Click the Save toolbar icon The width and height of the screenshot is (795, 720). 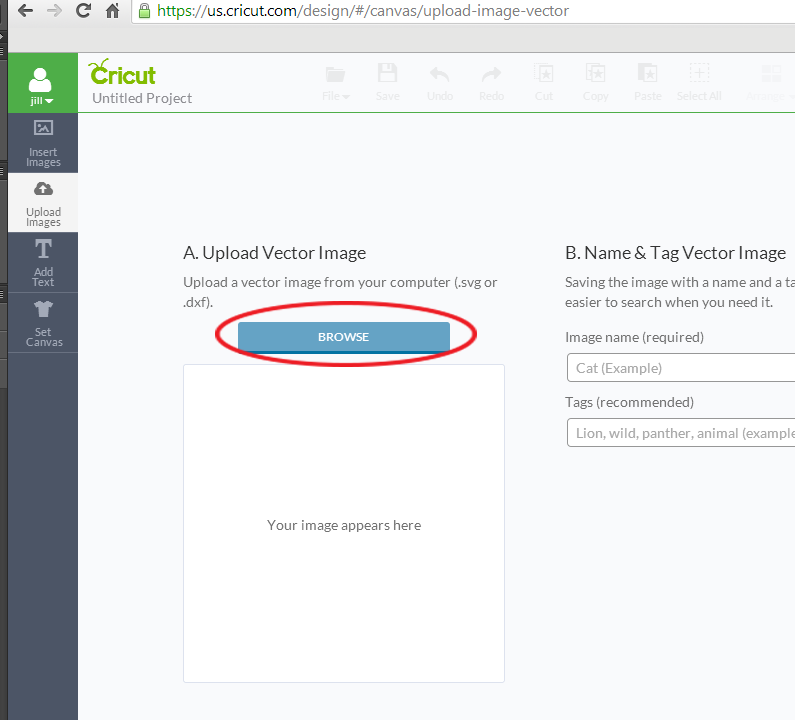click(x=388, y=82)
